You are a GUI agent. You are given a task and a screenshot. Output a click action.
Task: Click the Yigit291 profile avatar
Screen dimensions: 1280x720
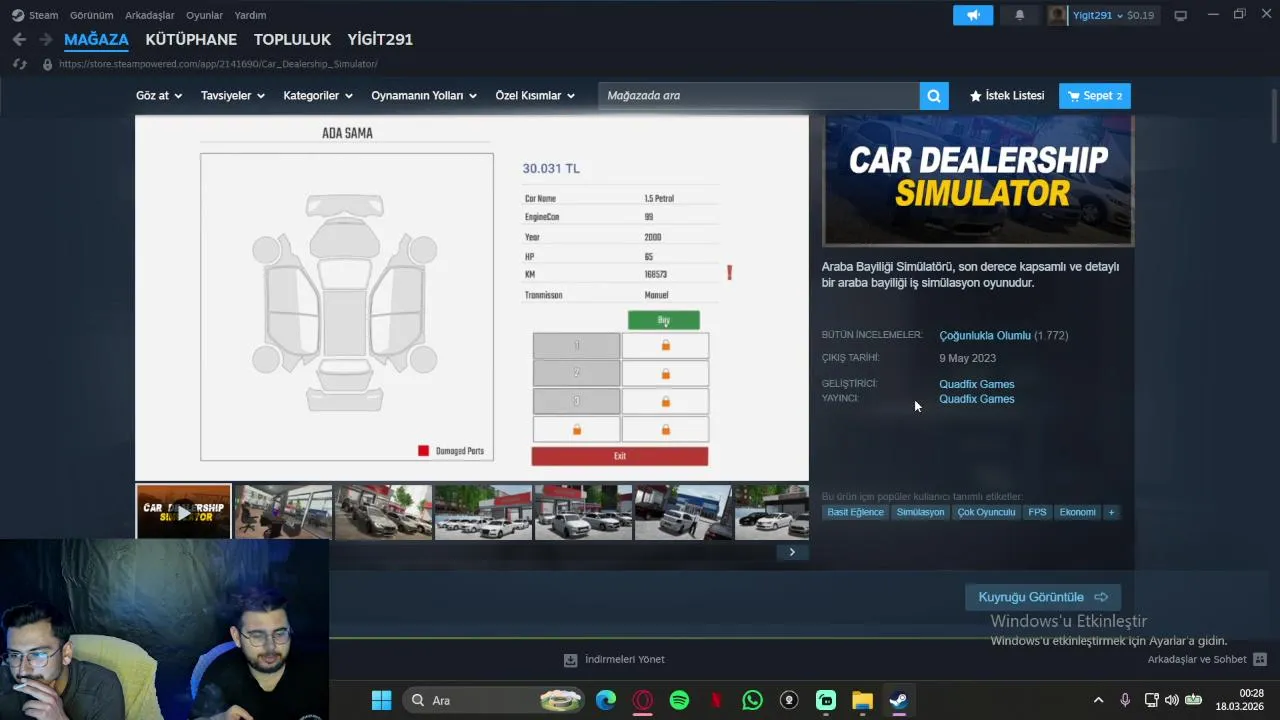tap(1058, 15)
